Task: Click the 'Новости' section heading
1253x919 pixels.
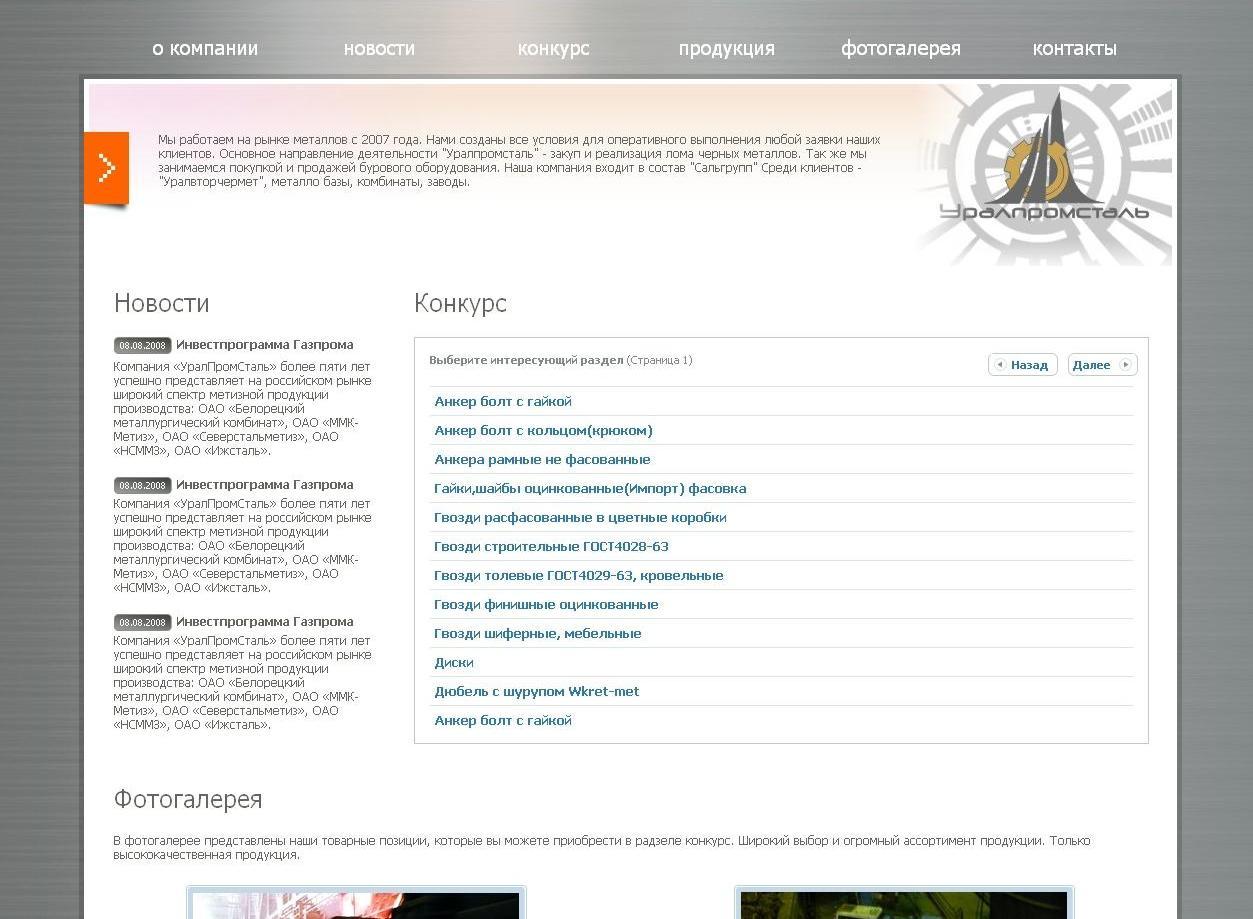Action: point(162,303)
